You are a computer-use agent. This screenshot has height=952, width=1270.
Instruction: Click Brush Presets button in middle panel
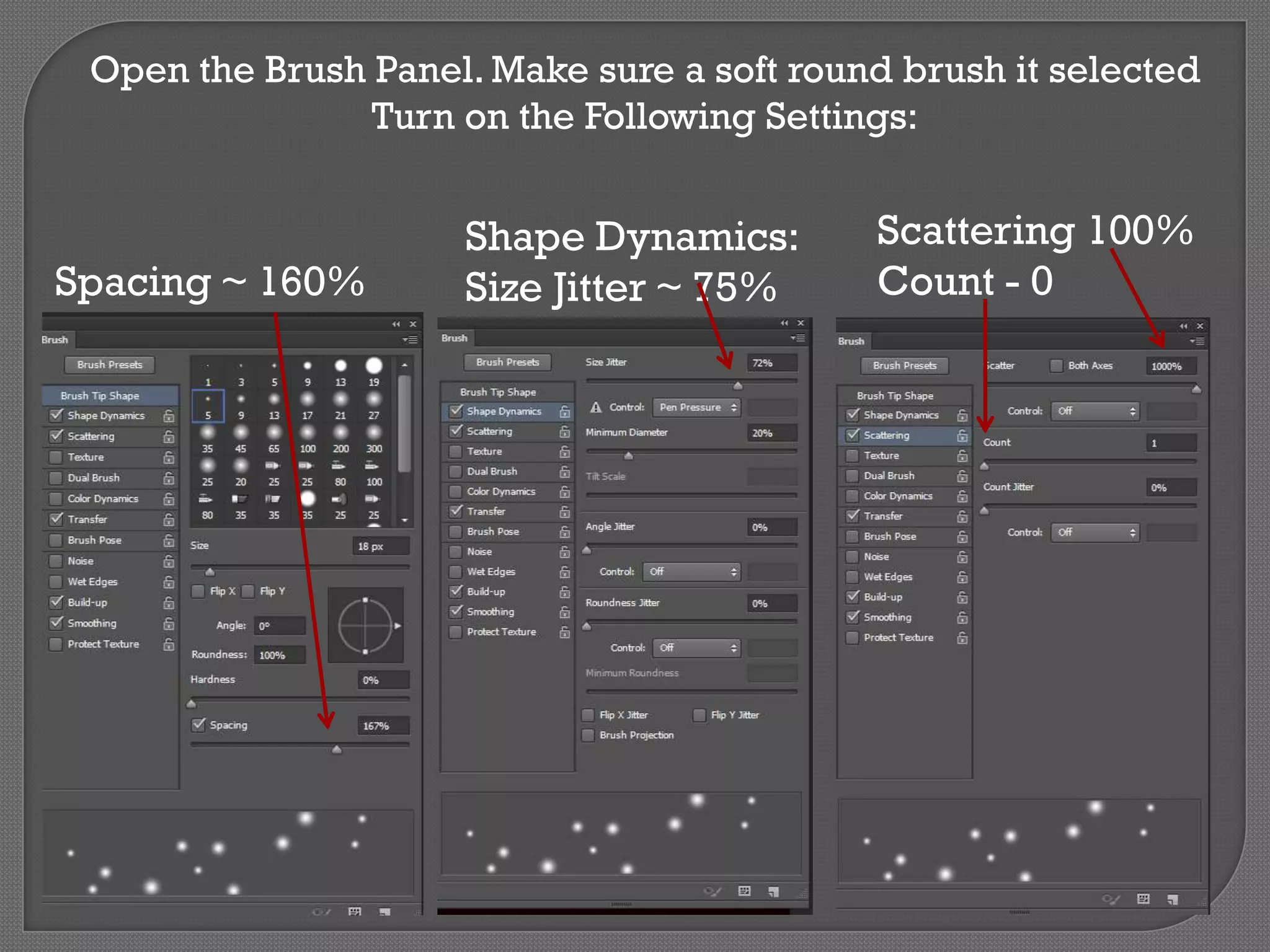click(508, 362)
